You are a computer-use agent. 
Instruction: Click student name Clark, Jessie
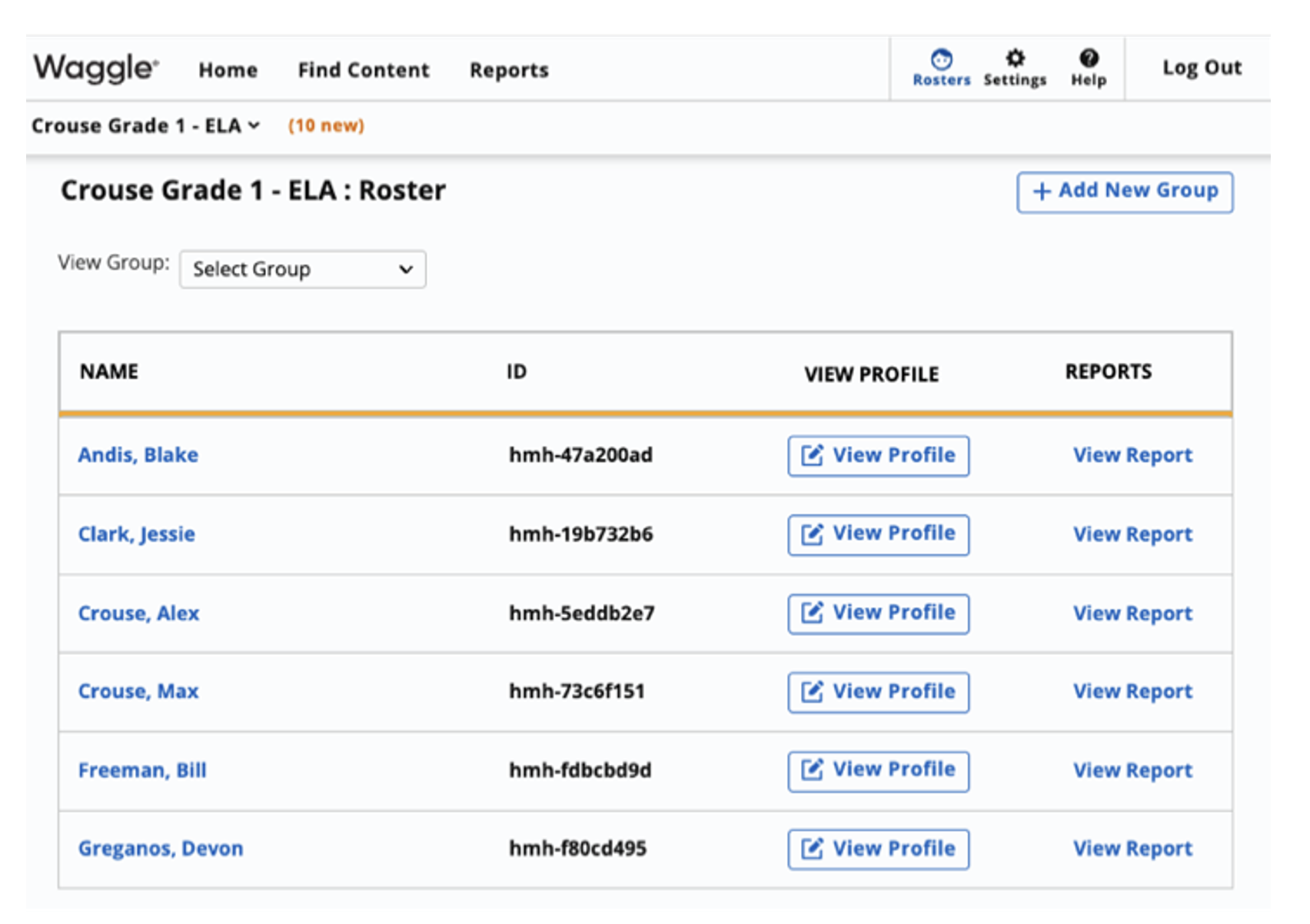click(x=137, y=534)
